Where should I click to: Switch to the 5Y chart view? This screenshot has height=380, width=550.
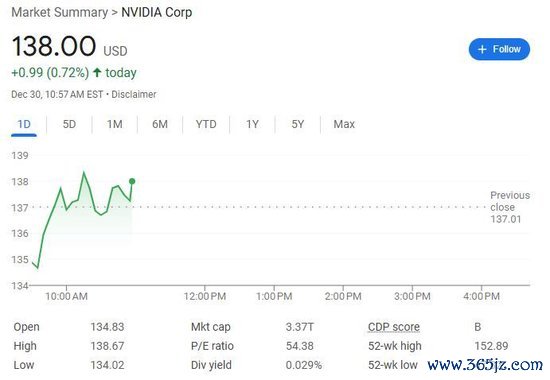pyautogui.click(x=297, y=124)
